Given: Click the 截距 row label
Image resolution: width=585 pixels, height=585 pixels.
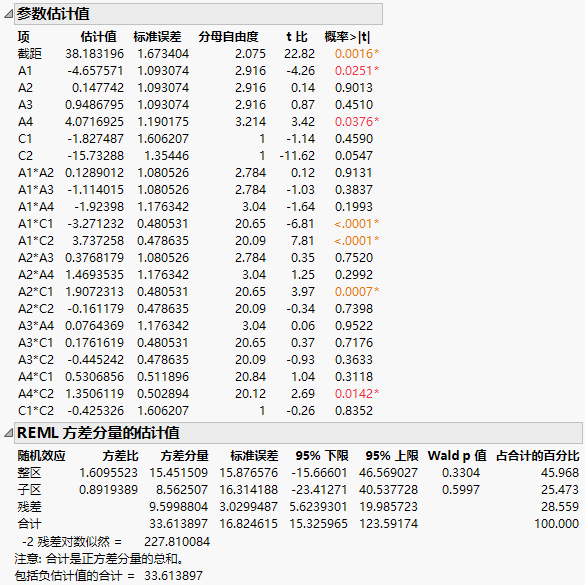Looking at the screenshot, I should (29, 54).
